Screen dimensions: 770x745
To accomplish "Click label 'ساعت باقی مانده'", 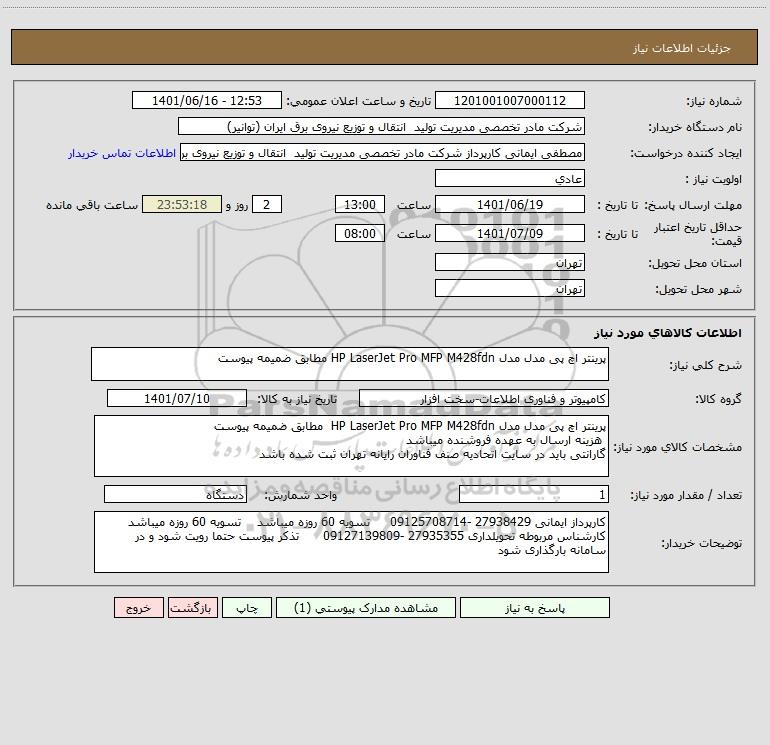I will [x=92, y=205].
